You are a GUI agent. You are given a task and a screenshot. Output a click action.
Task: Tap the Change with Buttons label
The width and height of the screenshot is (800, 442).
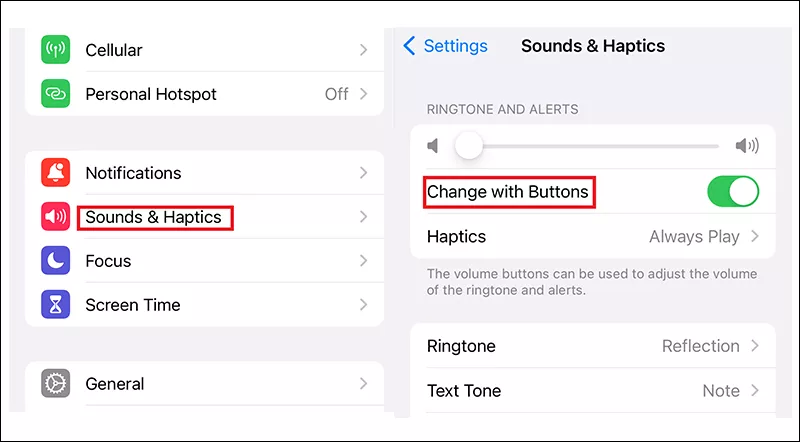[x=508, y=192]
